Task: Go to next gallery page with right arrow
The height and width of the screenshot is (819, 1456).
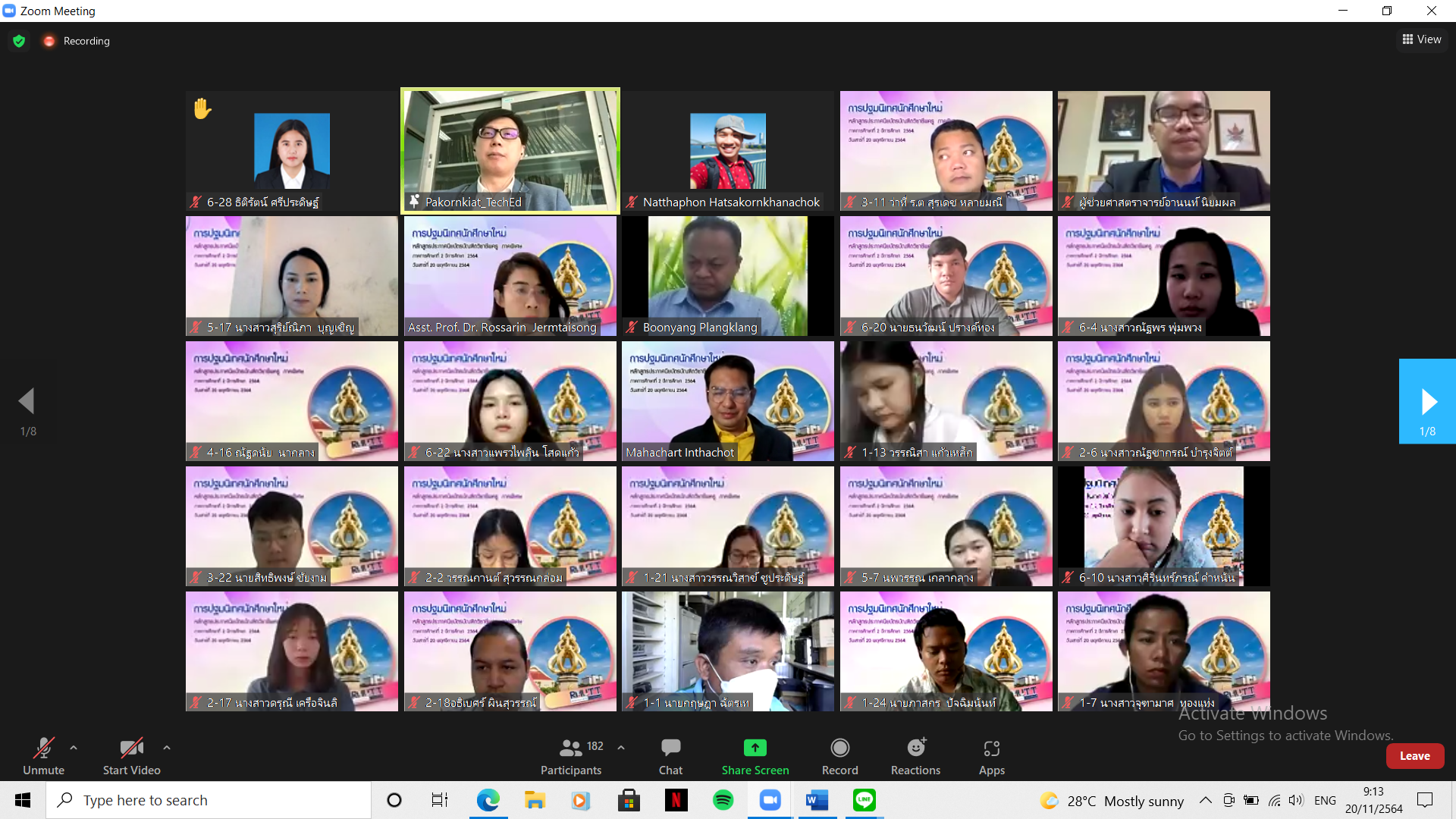Action: [1427, 401]
